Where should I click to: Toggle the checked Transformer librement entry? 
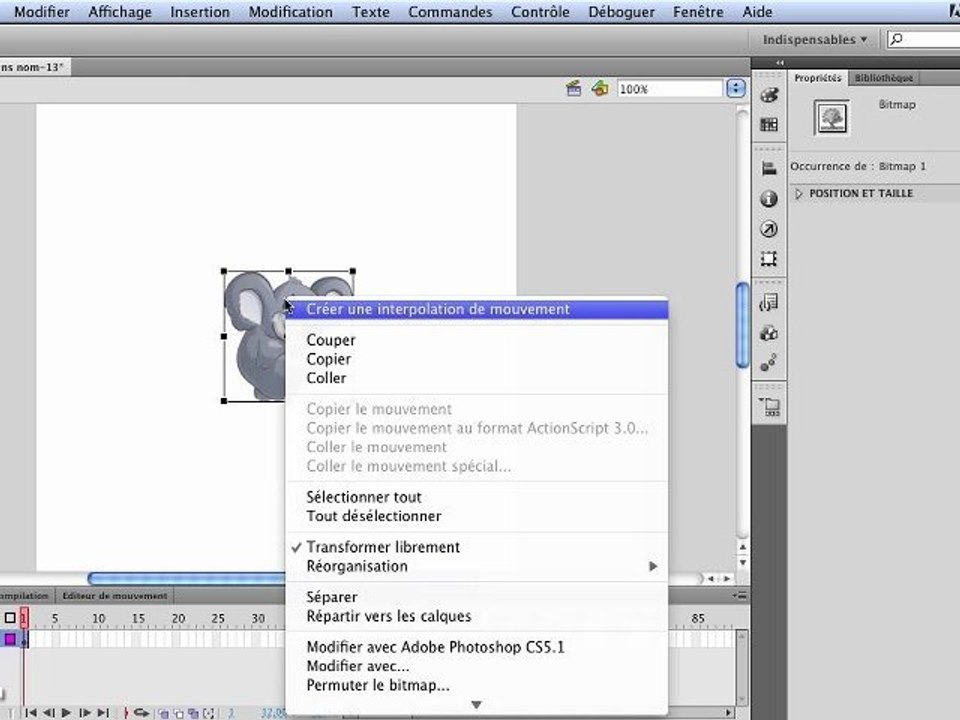click(x=477, y=547)
